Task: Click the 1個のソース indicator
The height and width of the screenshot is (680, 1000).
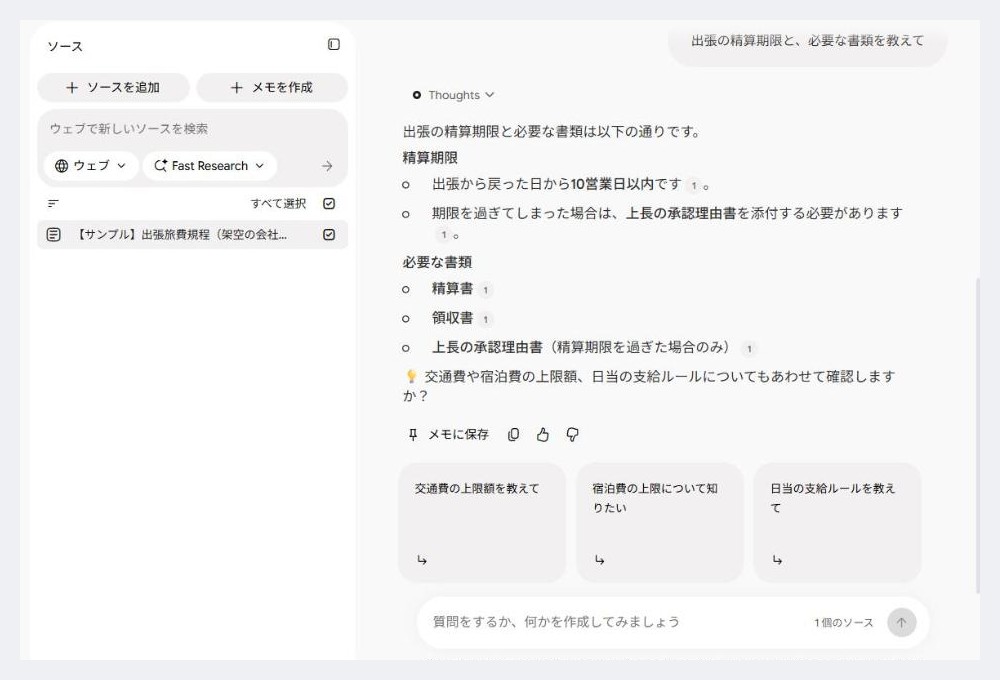Action: (x=843, y=623)
